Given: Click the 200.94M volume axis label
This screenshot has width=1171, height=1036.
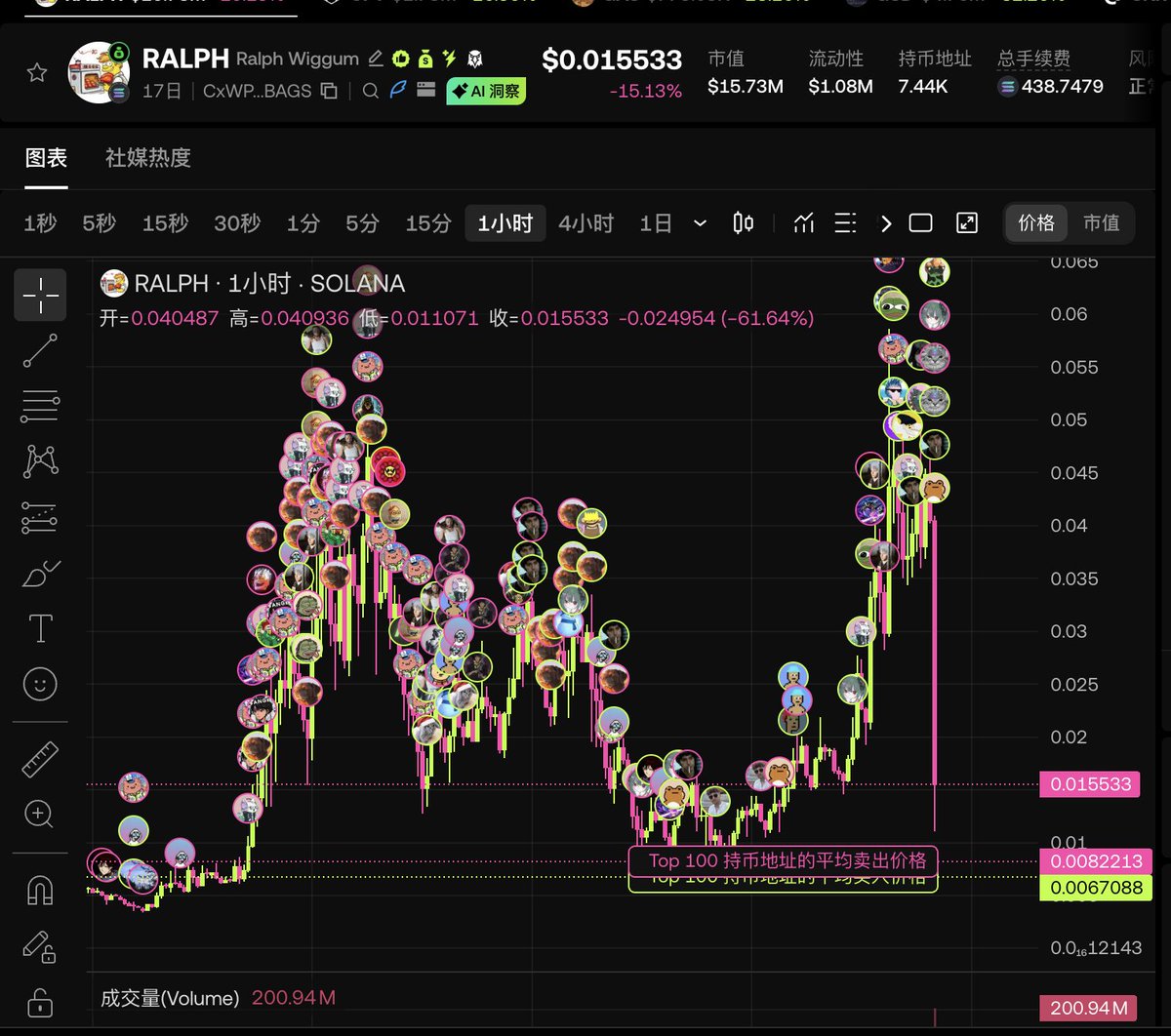Looking at the screenshot, I should point(1089,1009).
